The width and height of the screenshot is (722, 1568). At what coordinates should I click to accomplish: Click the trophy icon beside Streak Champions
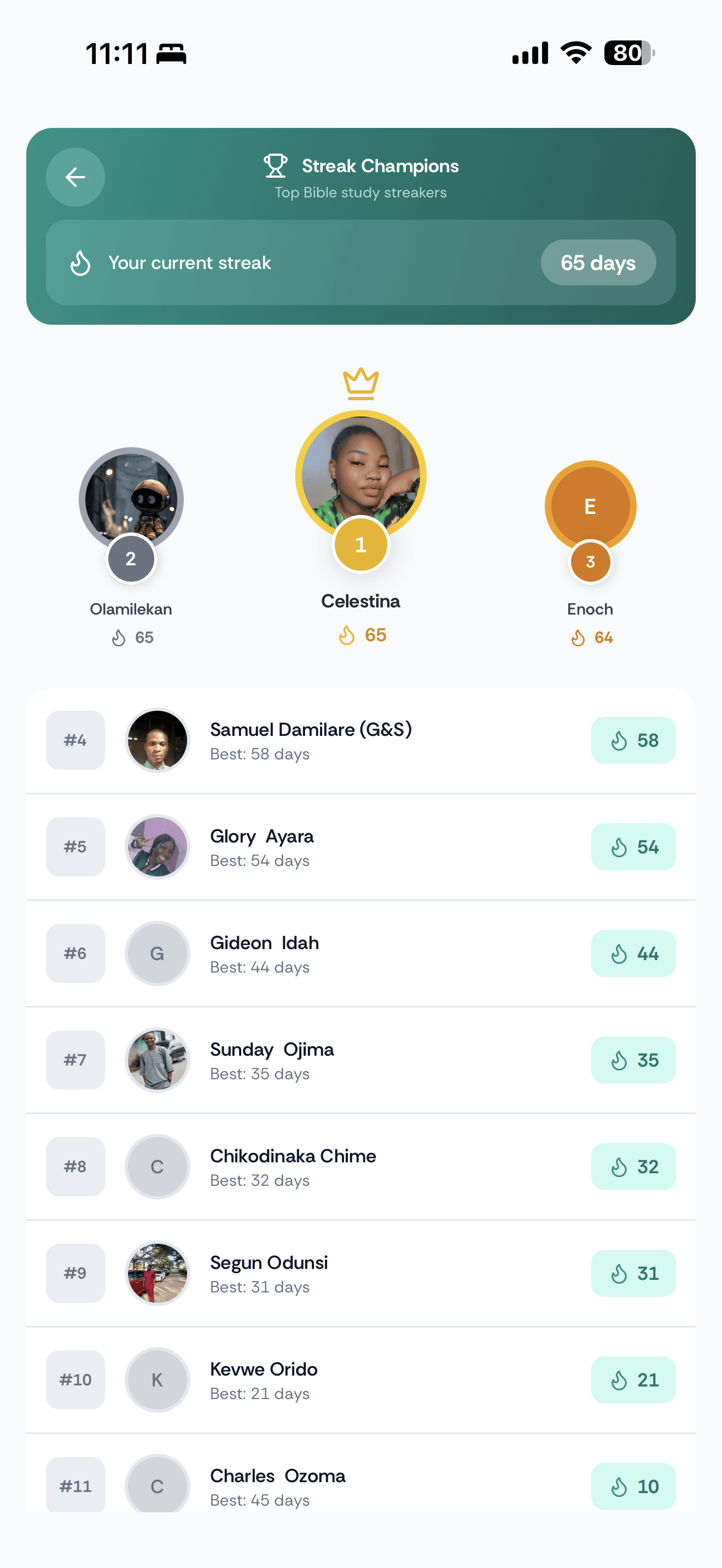(x=275, y=166)
